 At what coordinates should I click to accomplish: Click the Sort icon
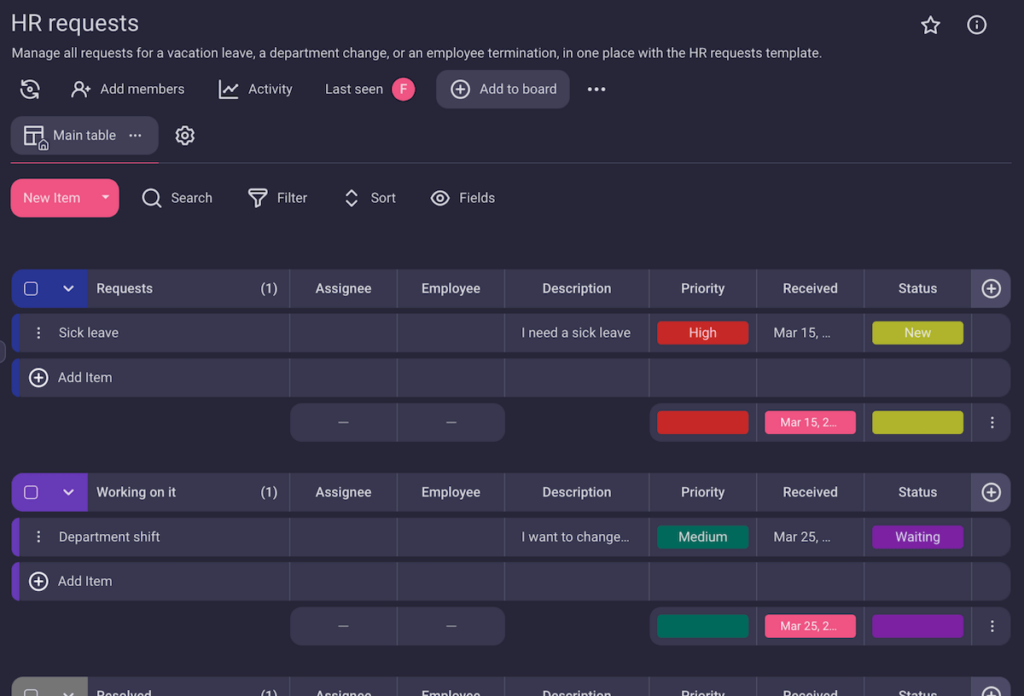[x=351, y=198]
